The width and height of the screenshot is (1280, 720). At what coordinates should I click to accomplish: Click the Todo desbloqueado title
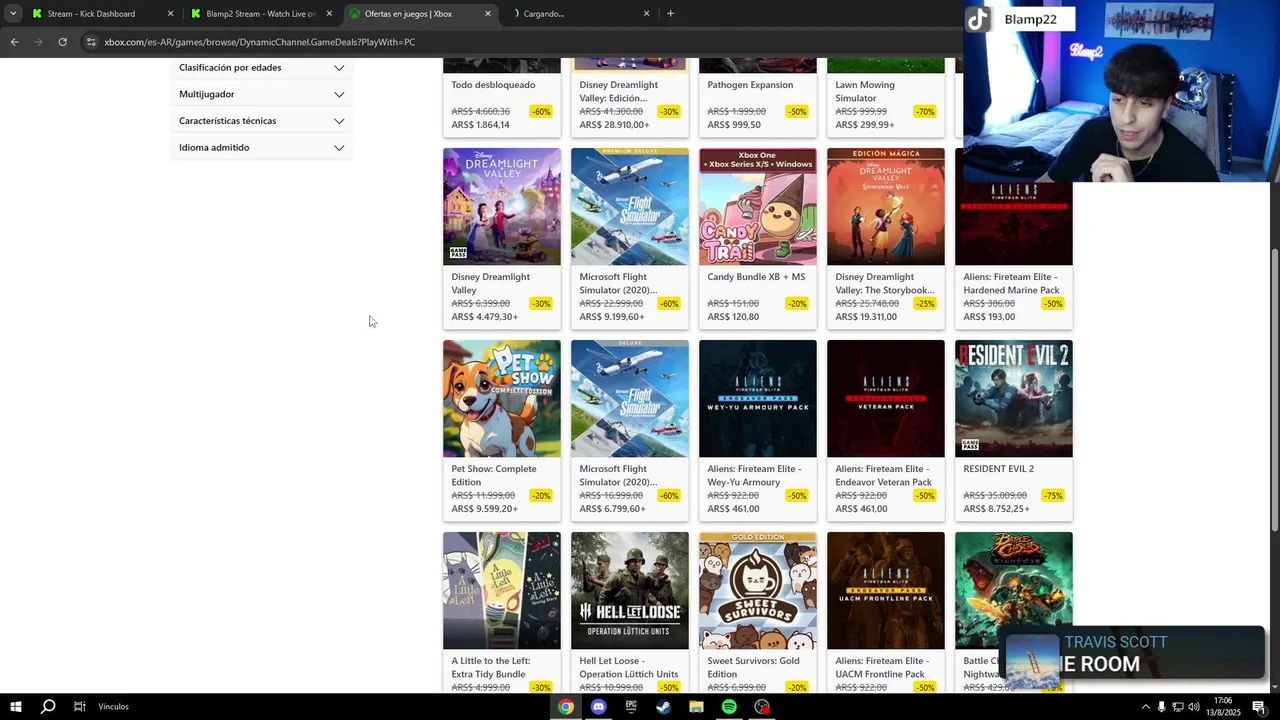tap(493, 85)
